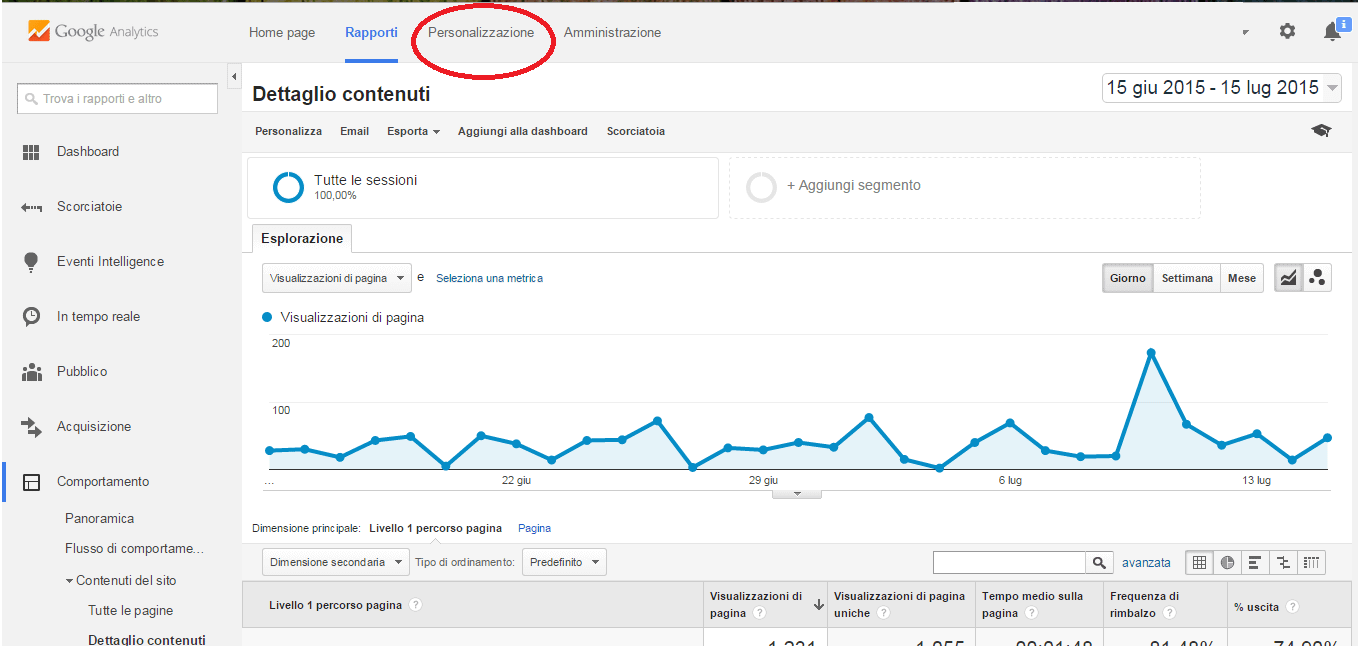Open Visualizzazioni di pagina metric dropdown
Viewport: 1358px width, 646px height.
pyautogui.click(x=337, y=278)
